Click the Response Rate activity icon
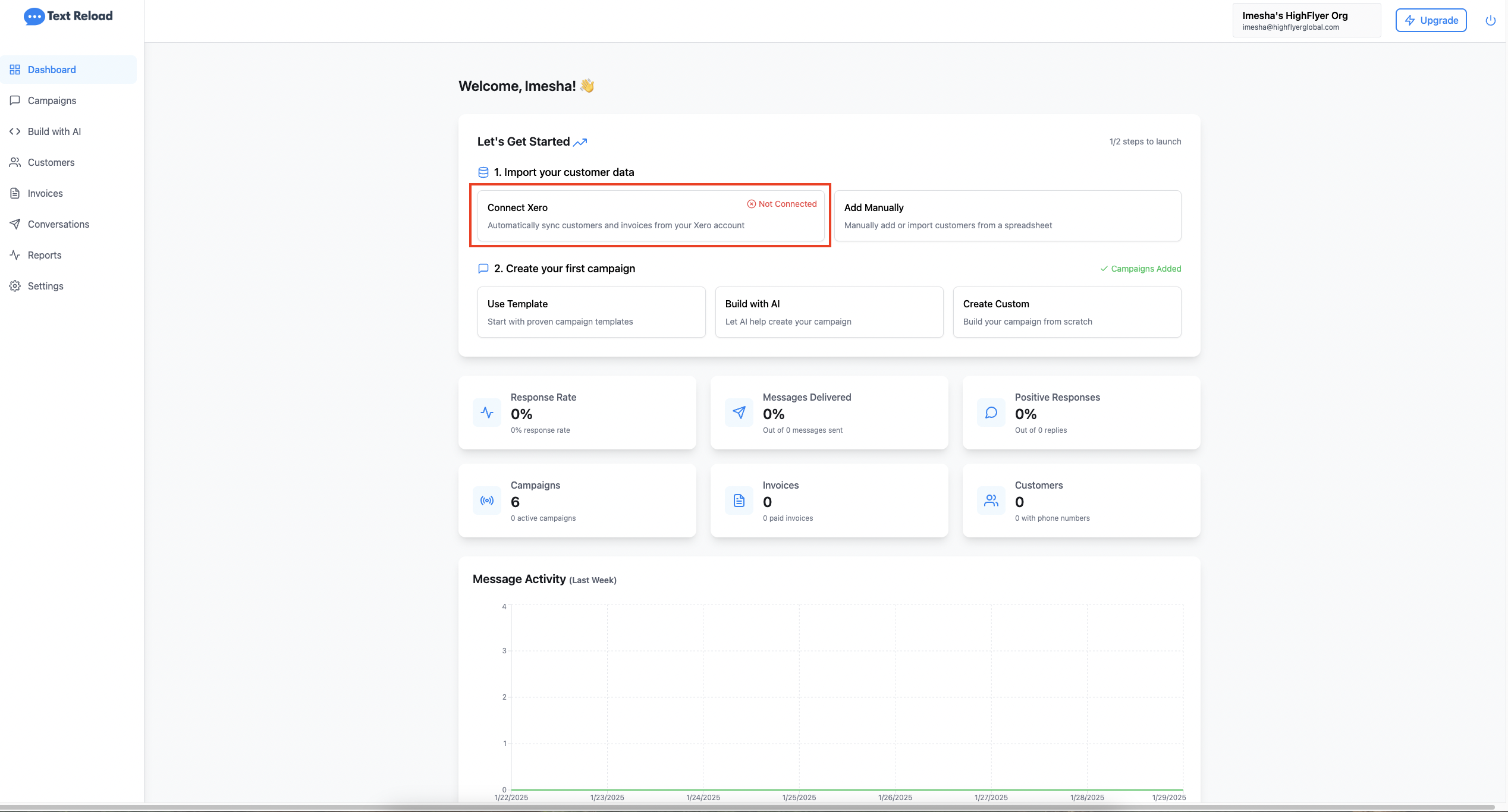 (x=486, y=413)
